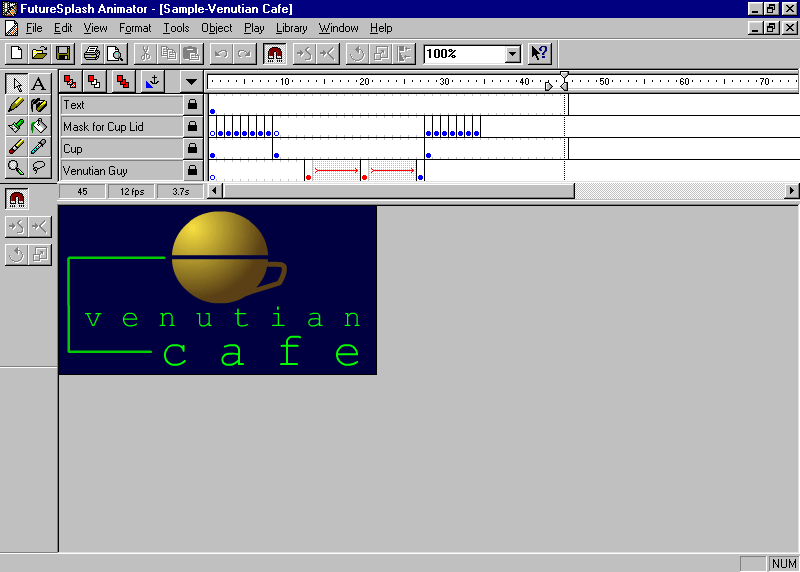Click the Redo toolbar icon
Image resolution: width=800 pixels, height=572 pixels.
[x=244, y=54]
